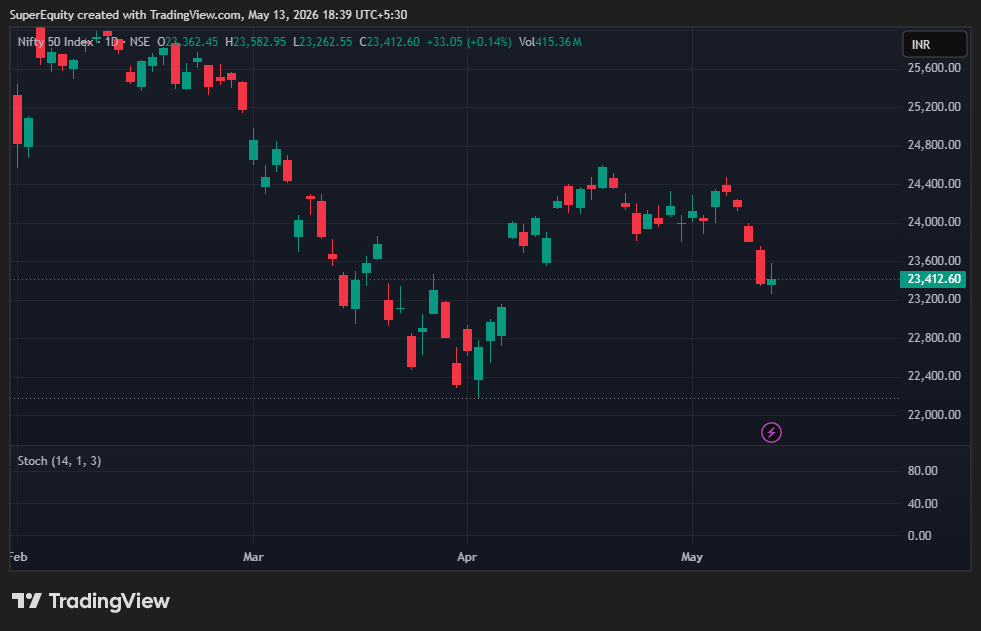Click the close value 23,412.60 in the legend
Viewport: 981px width, 631px height.
pos(393,42)
